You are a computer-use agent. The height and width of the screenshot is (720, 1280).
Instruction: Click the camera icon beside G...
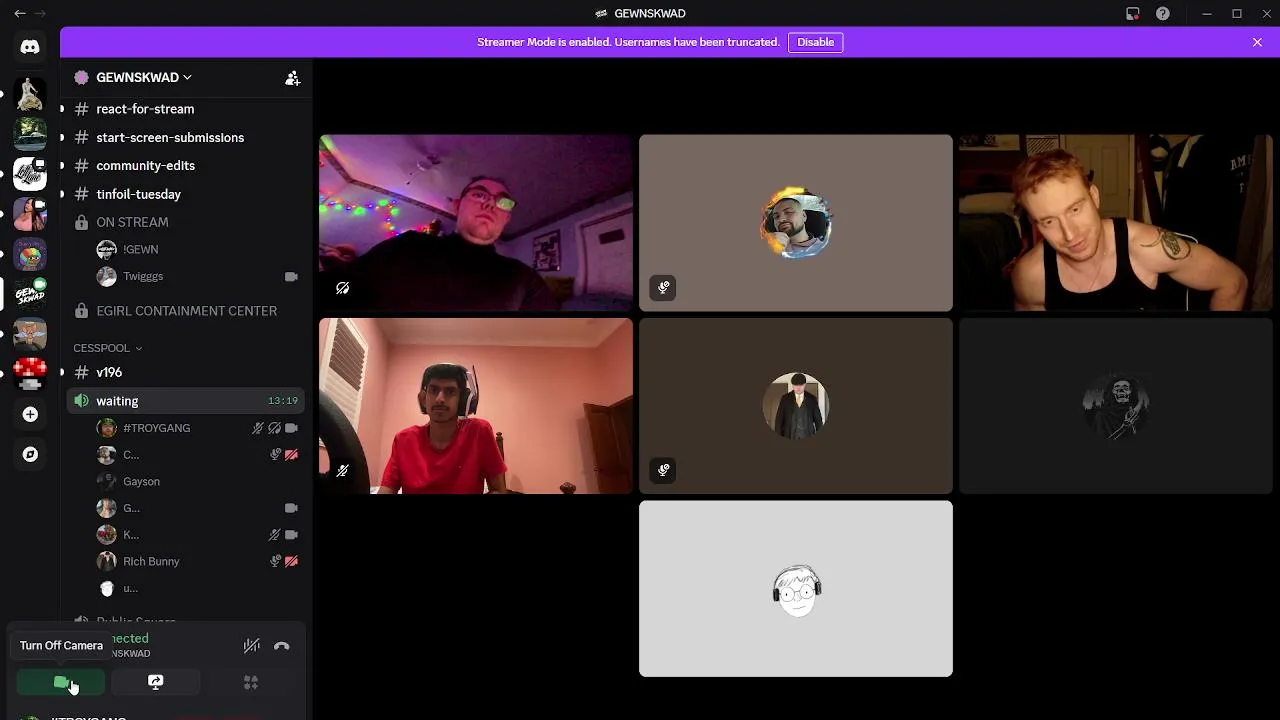(291, 508)
